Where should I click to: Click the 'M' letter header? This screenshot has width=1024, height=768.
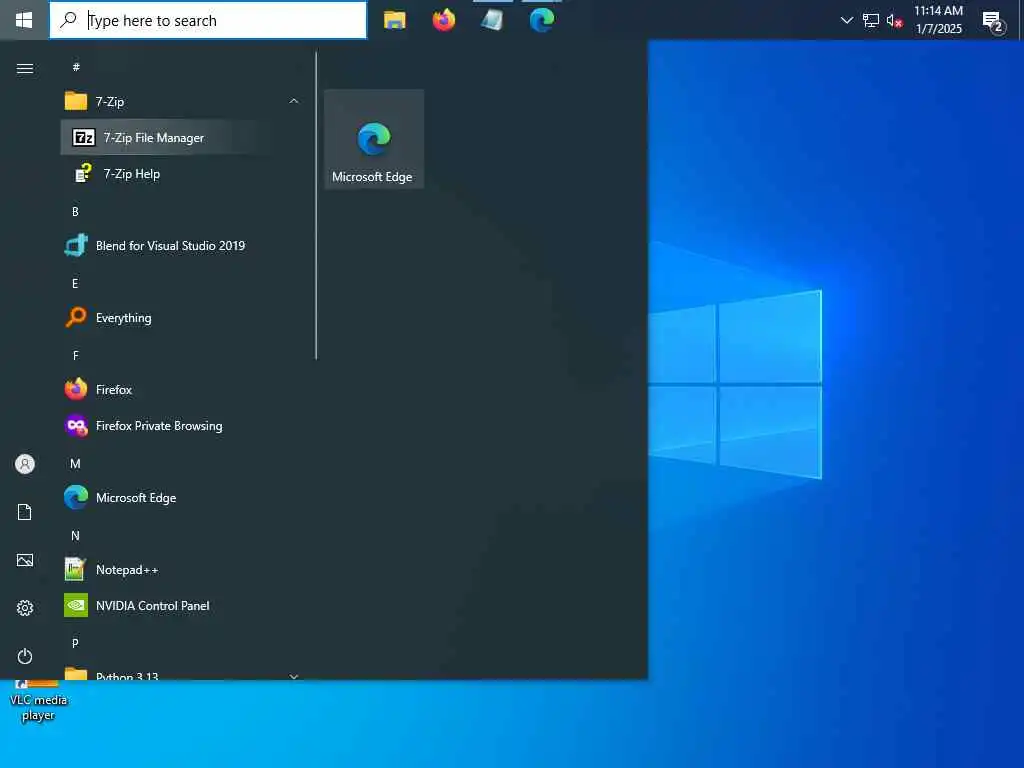pyautogui.click(x=75, y=464)
